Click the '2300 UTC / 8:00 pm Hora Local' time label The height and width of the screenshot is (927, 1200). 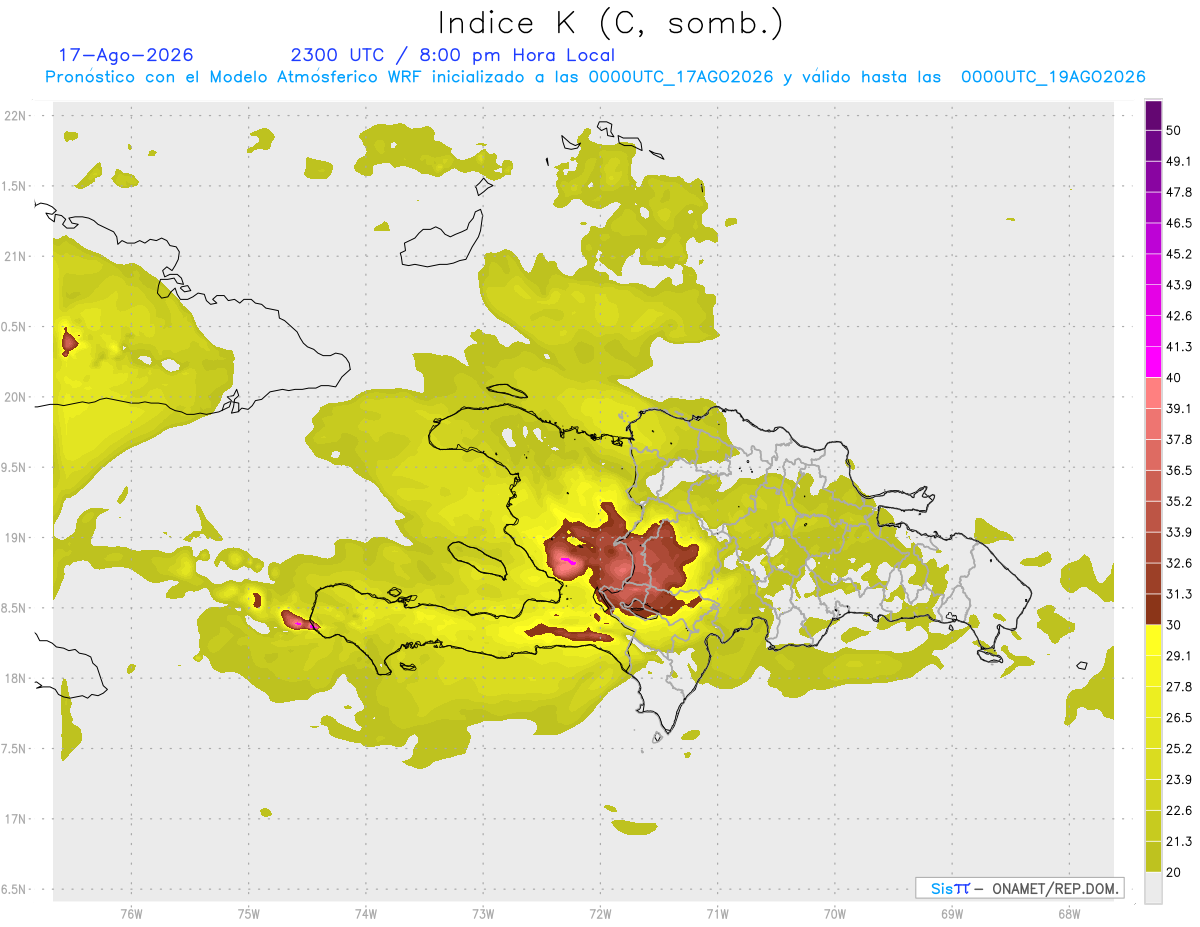click(x=453, y=55)
